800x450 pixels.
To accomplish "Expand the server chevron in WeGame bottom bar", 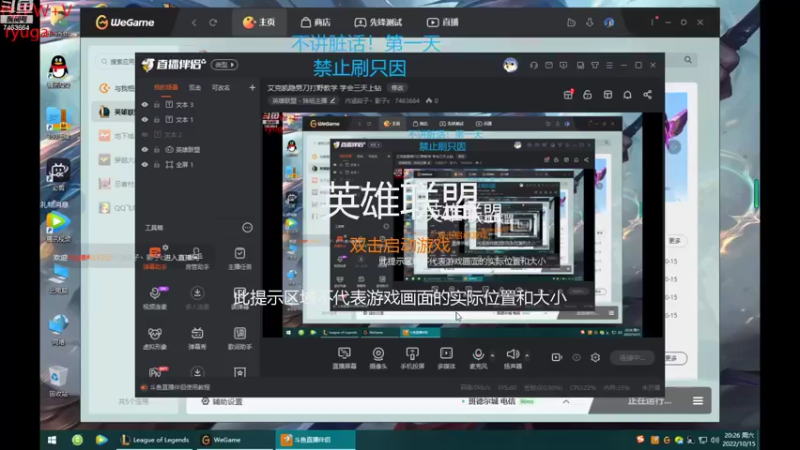I will tap(566, 402).
